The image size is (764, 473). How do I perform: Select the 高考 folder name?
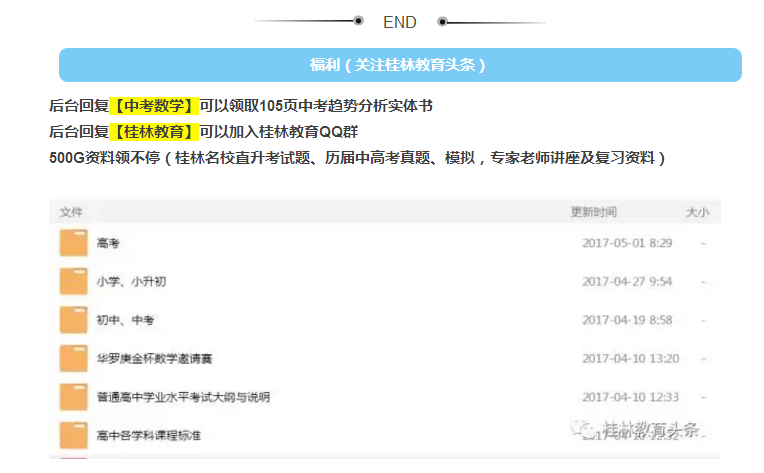108,243
